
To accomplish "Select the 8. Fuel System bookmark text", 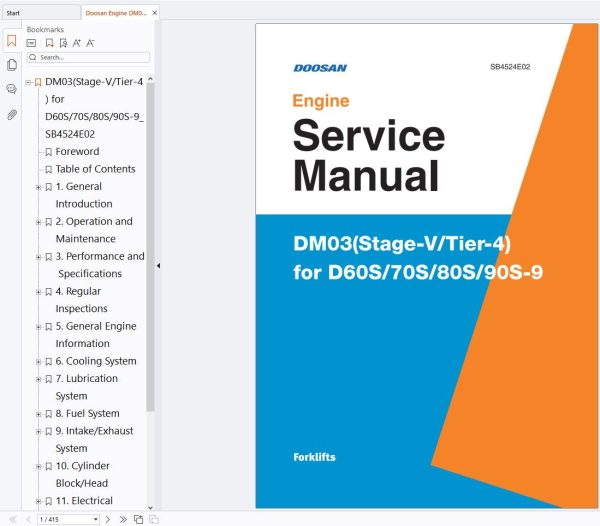I will [x=87, y=414].
